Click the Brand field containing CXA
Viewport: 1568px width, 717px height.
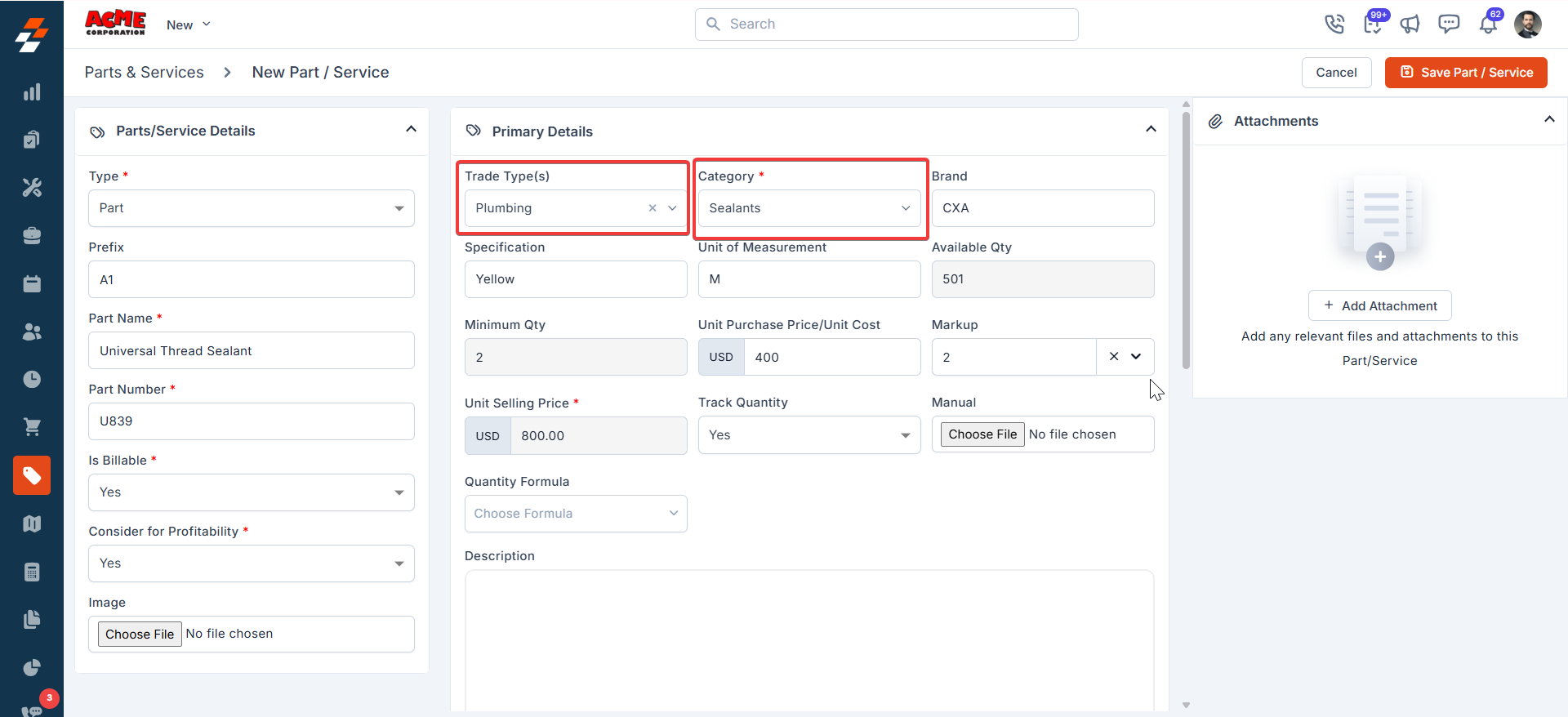click(1043, 208)
